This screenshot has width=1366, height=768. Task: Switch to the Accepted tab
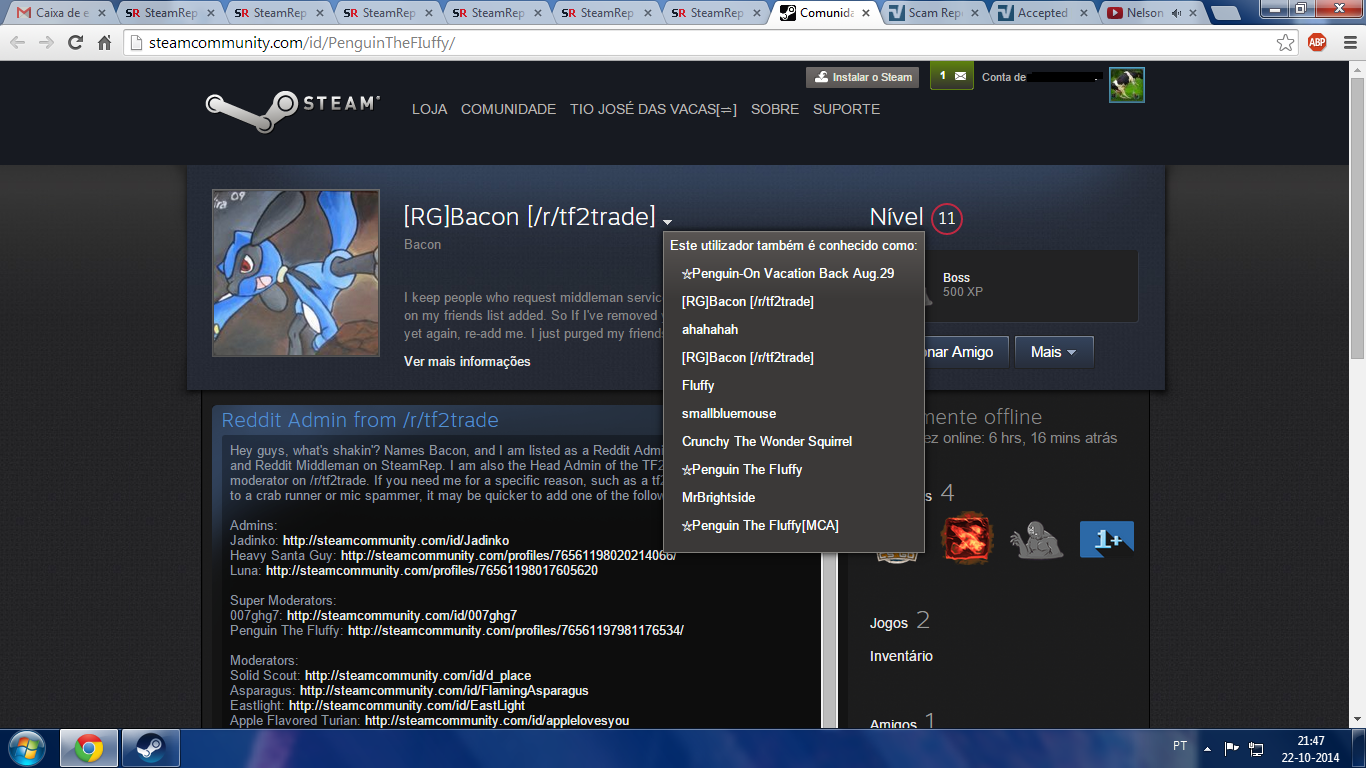click(1042, 13)
